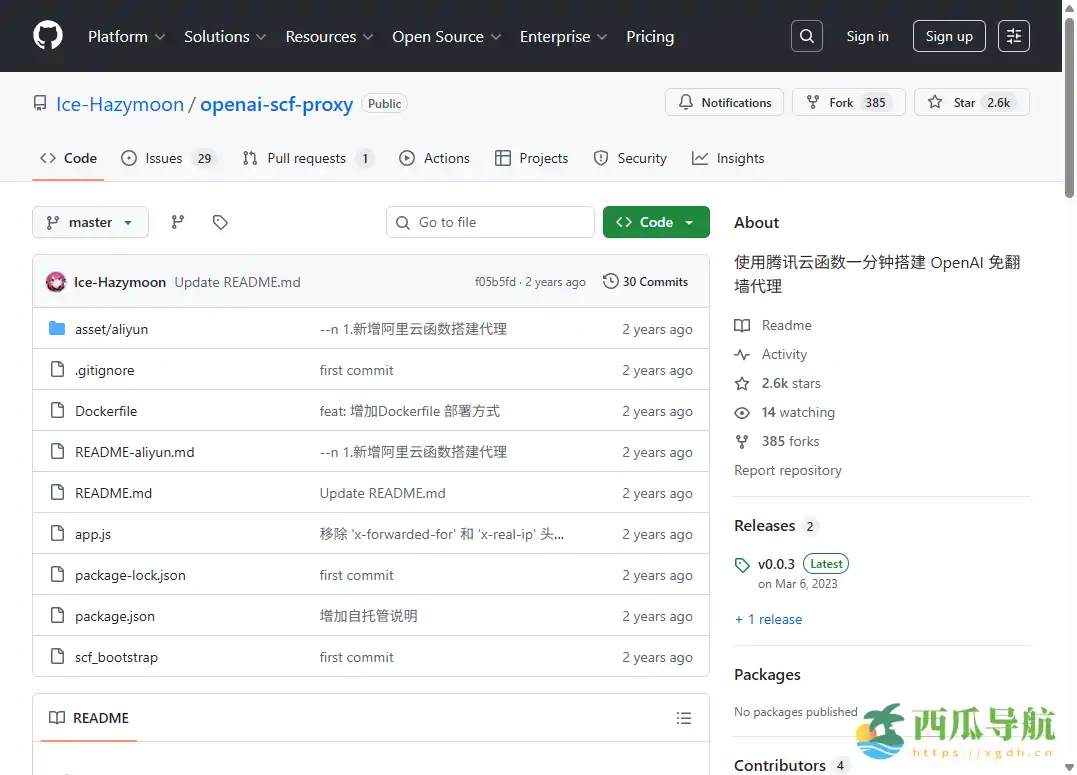Open the master branch dropdown

[90, 221]
